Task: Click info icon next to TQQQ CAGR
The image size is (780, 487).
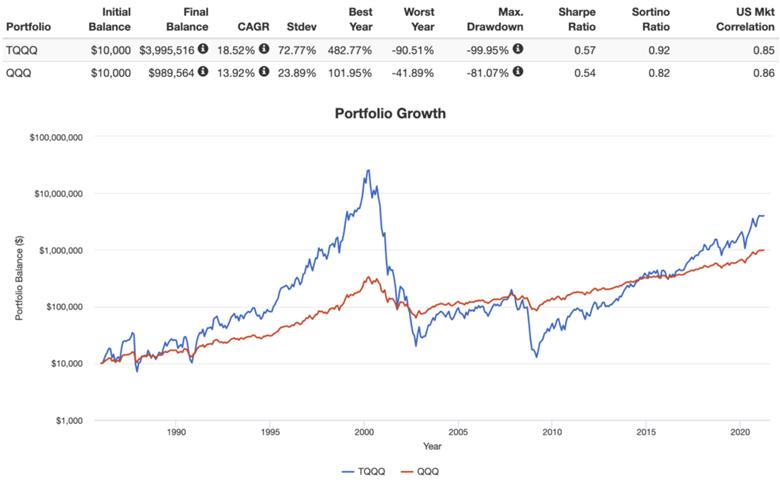Action: (x=264, y=49)
